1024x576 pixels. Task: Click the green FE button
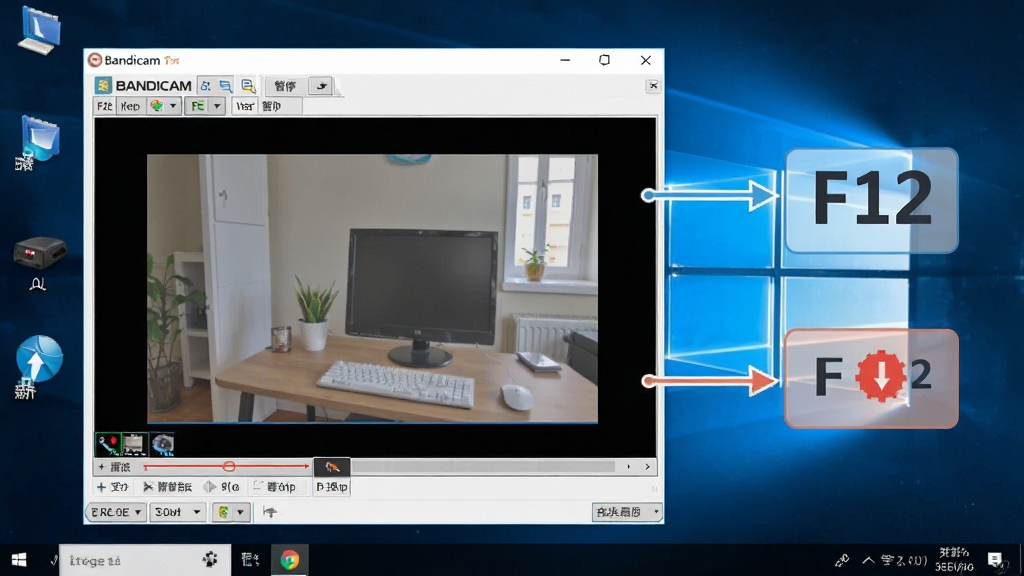(x=198, y=106)
